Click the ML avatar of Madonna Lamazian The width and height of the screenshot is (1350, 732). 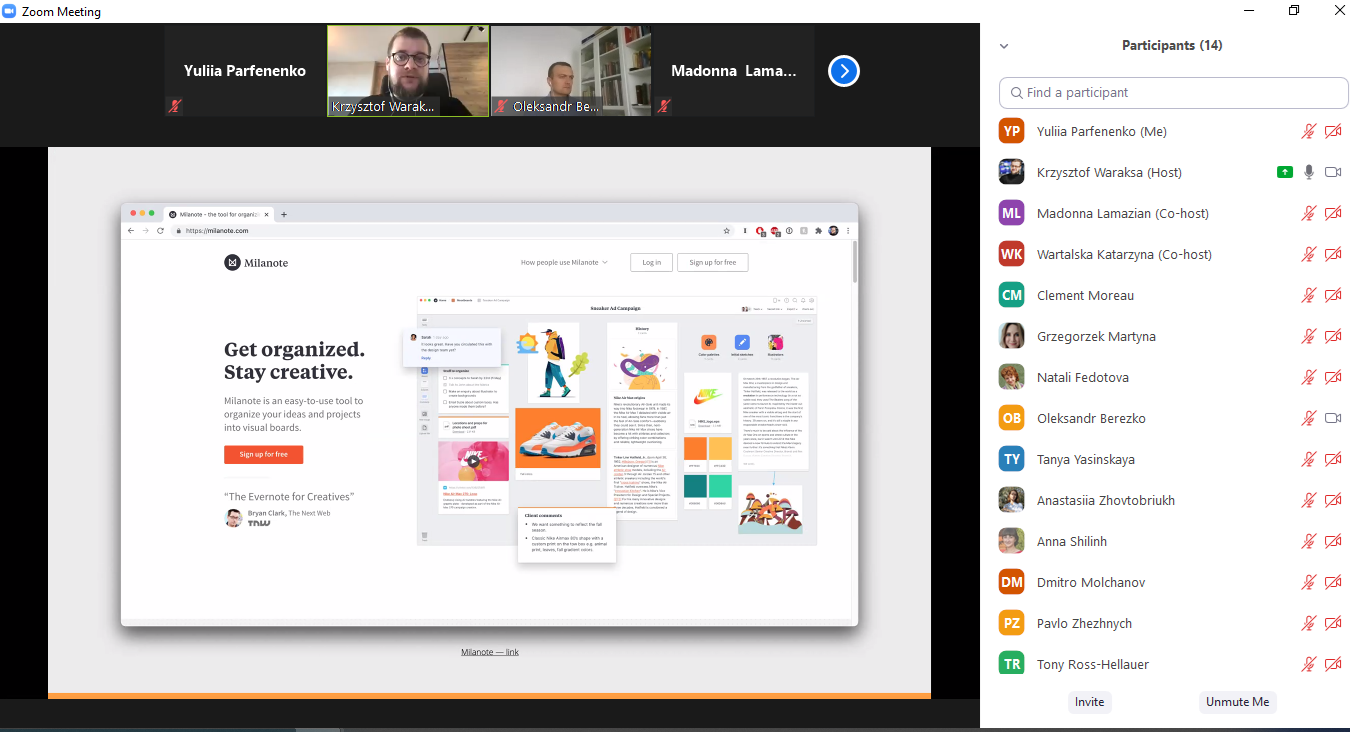(1012, 213)
